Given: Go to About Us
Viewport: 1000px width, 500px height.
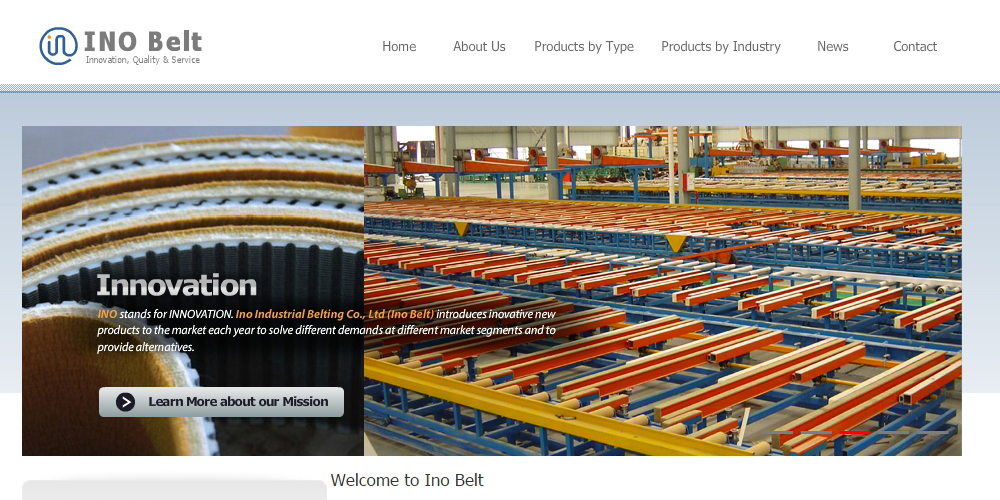Looking at the screenshot, I should point(479,47).
